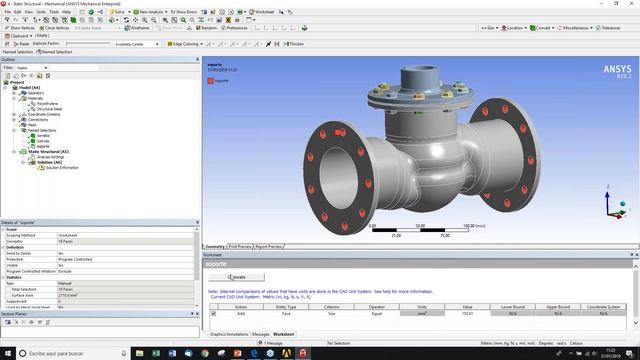
Task: Select the soporte named selection in the tree
Action: tap(43, 146)
